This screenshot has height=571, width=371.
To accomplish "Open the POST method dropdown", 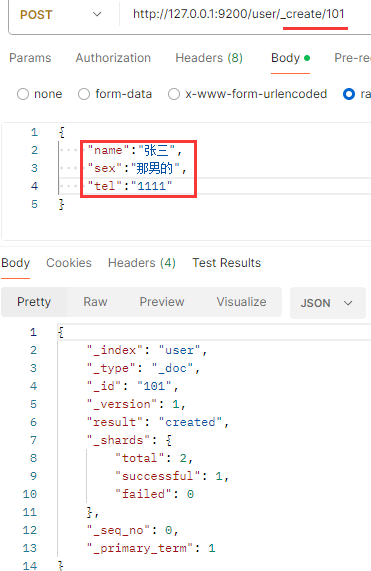I will point(60,15).
